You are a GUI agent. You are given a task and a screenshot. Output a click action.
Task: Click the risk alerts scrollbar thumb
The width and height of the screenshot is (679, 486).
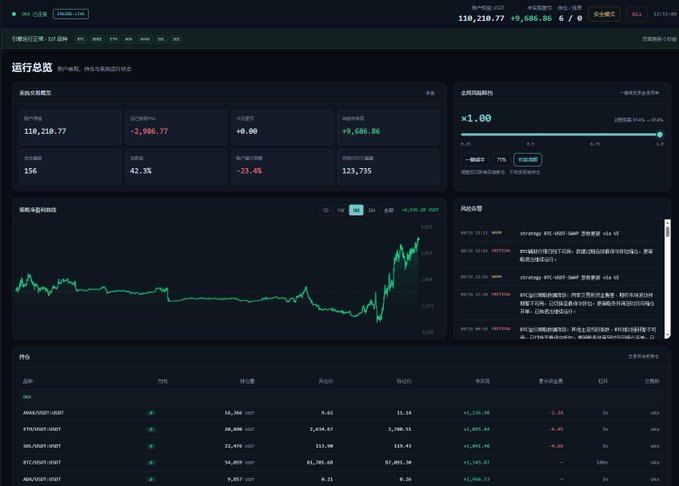tap(667, 230)
